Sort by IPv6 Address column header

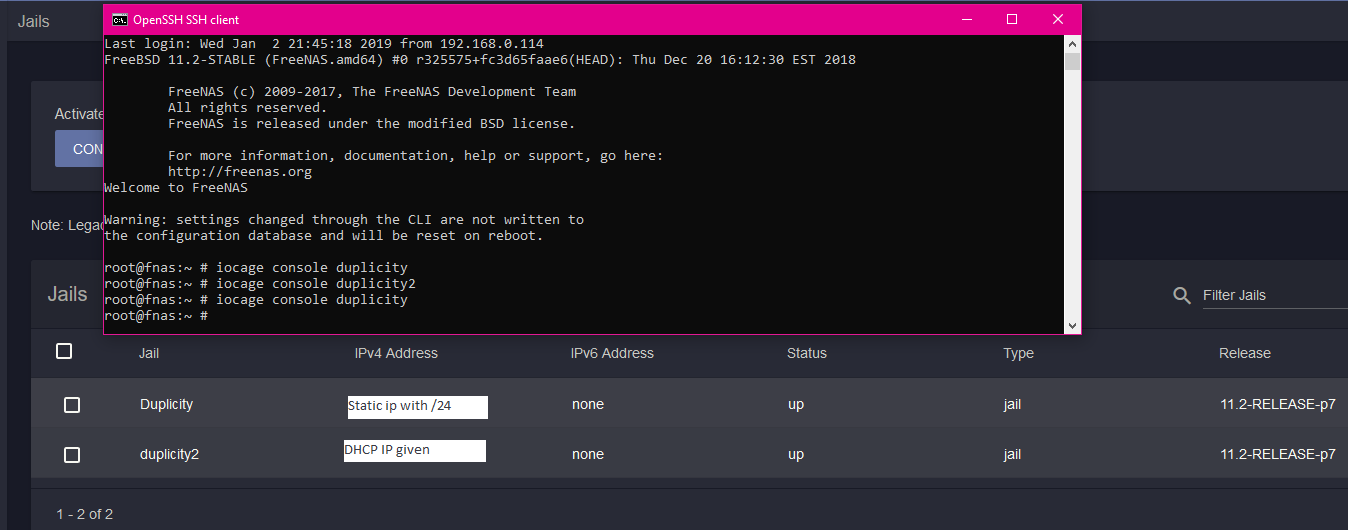[x=612, y=353]
